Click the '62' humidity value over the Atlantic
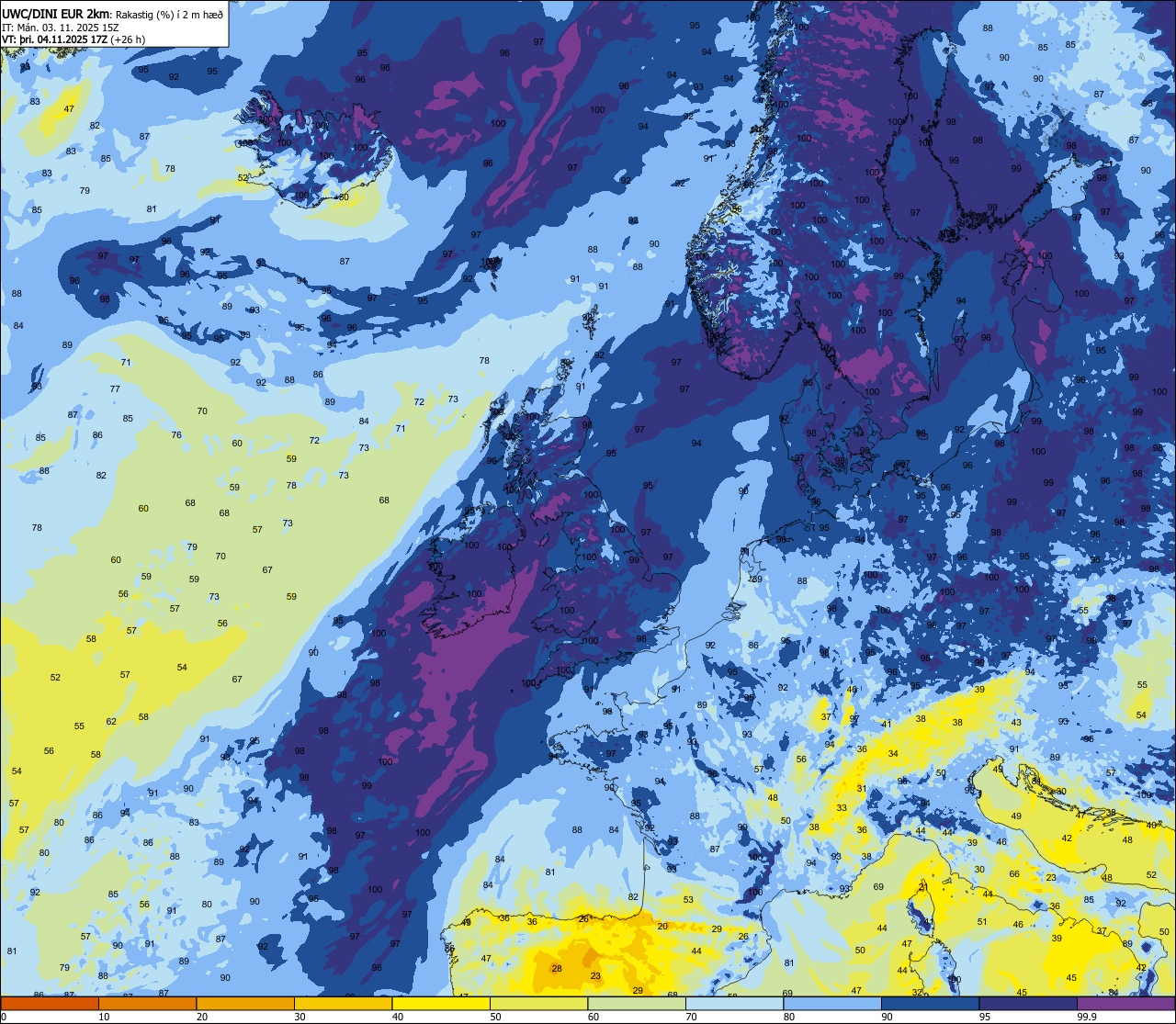Viewport: 1176px width, 1024px height. tap(111, 721)
